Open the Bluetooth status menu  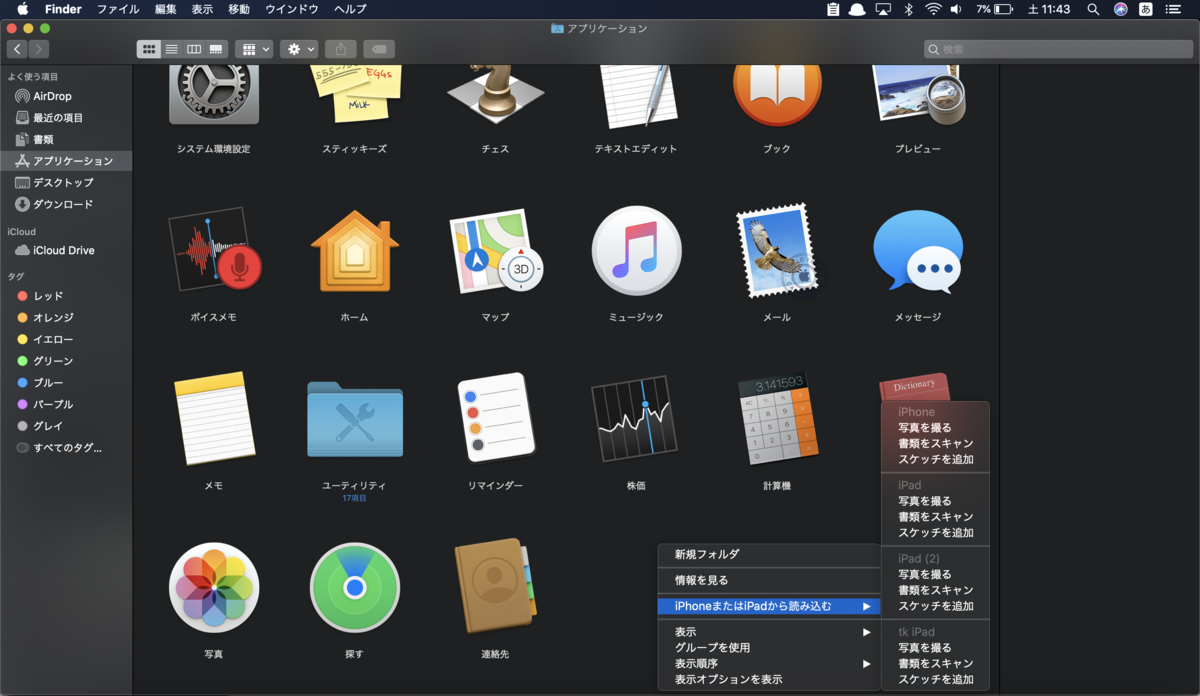pos(909,9)
